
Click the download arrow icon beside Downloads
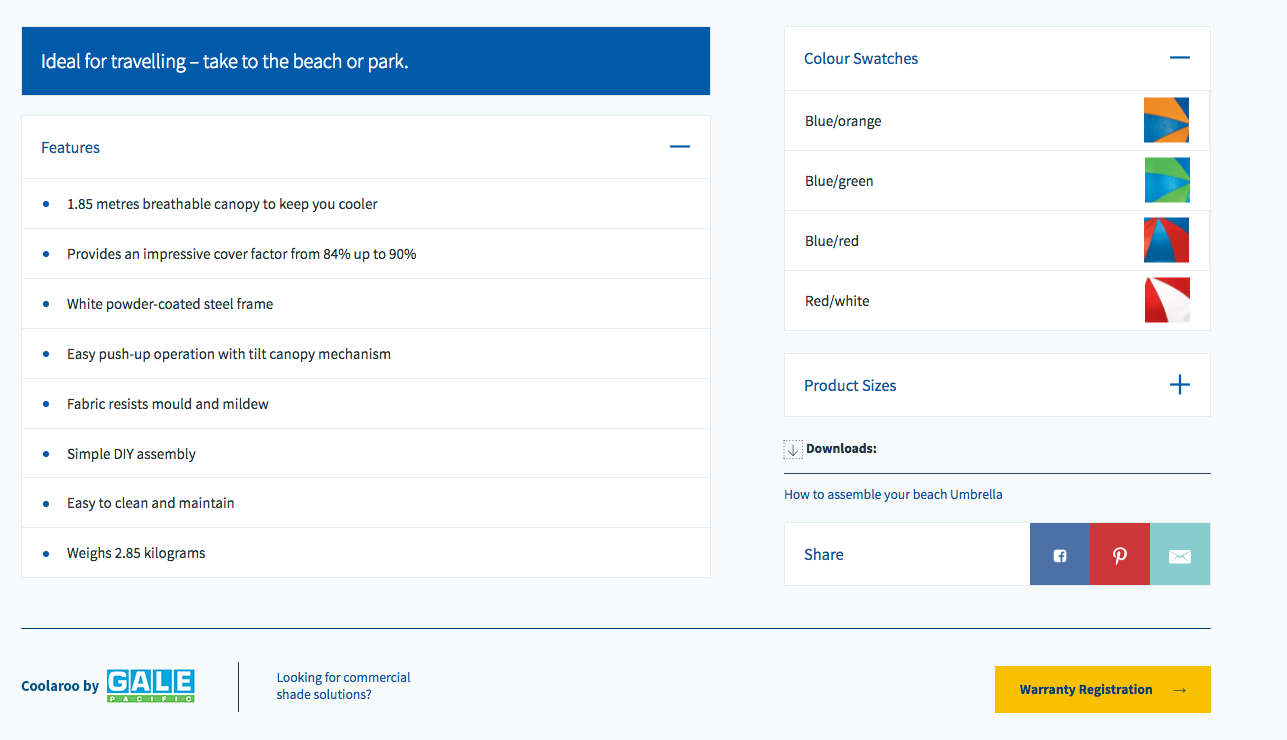793,449
